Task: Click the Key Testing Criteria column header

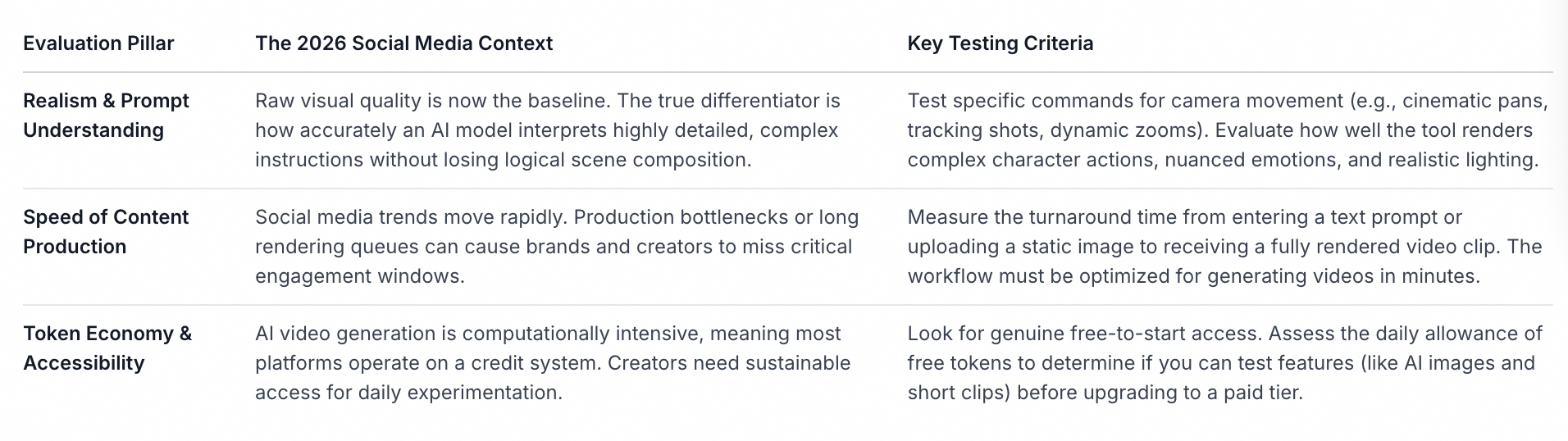Action: tap(1000, 43)
